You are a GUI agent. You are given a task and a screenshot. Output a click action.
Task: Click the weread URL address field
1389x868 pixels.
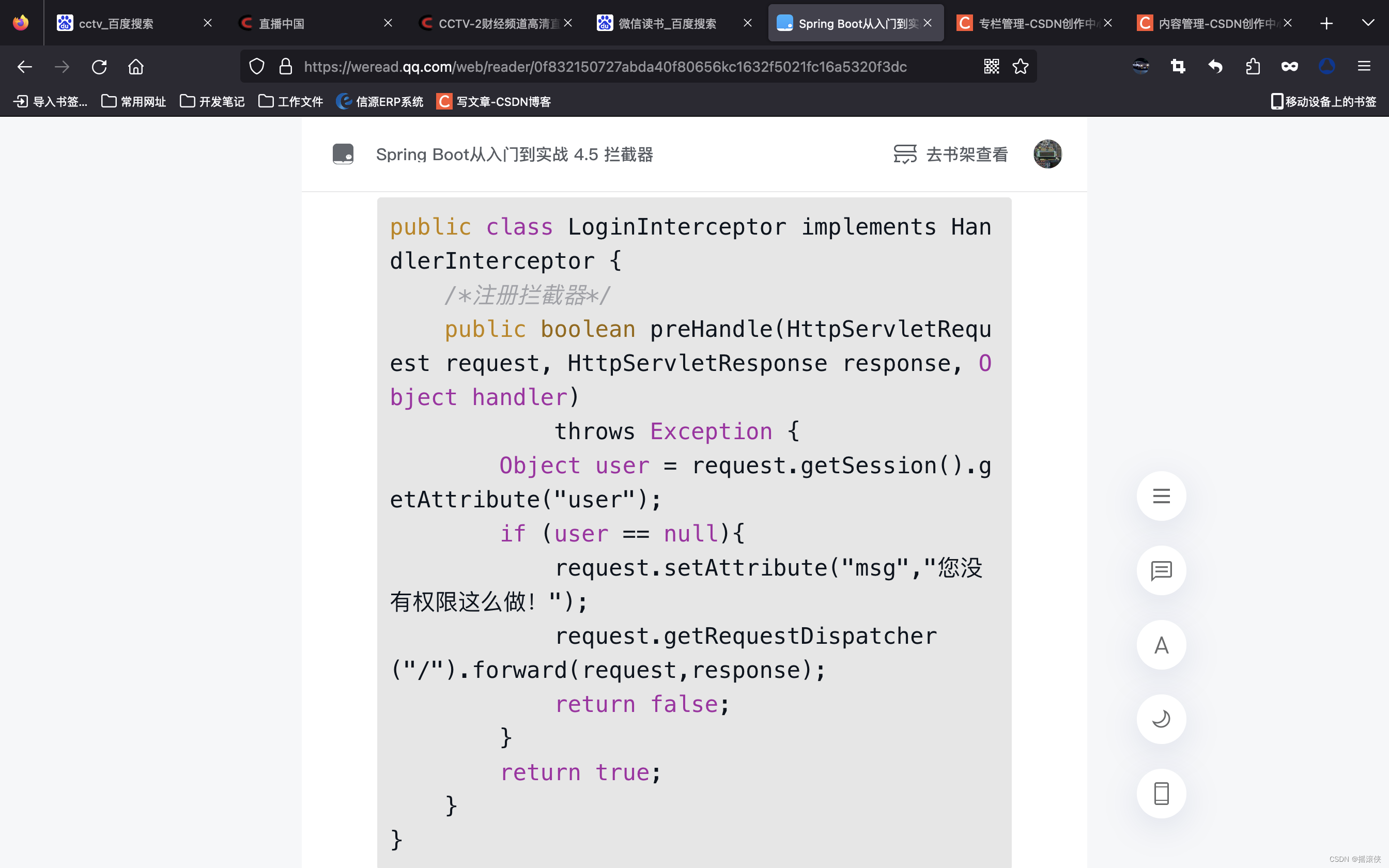click(x=603, y=67)
